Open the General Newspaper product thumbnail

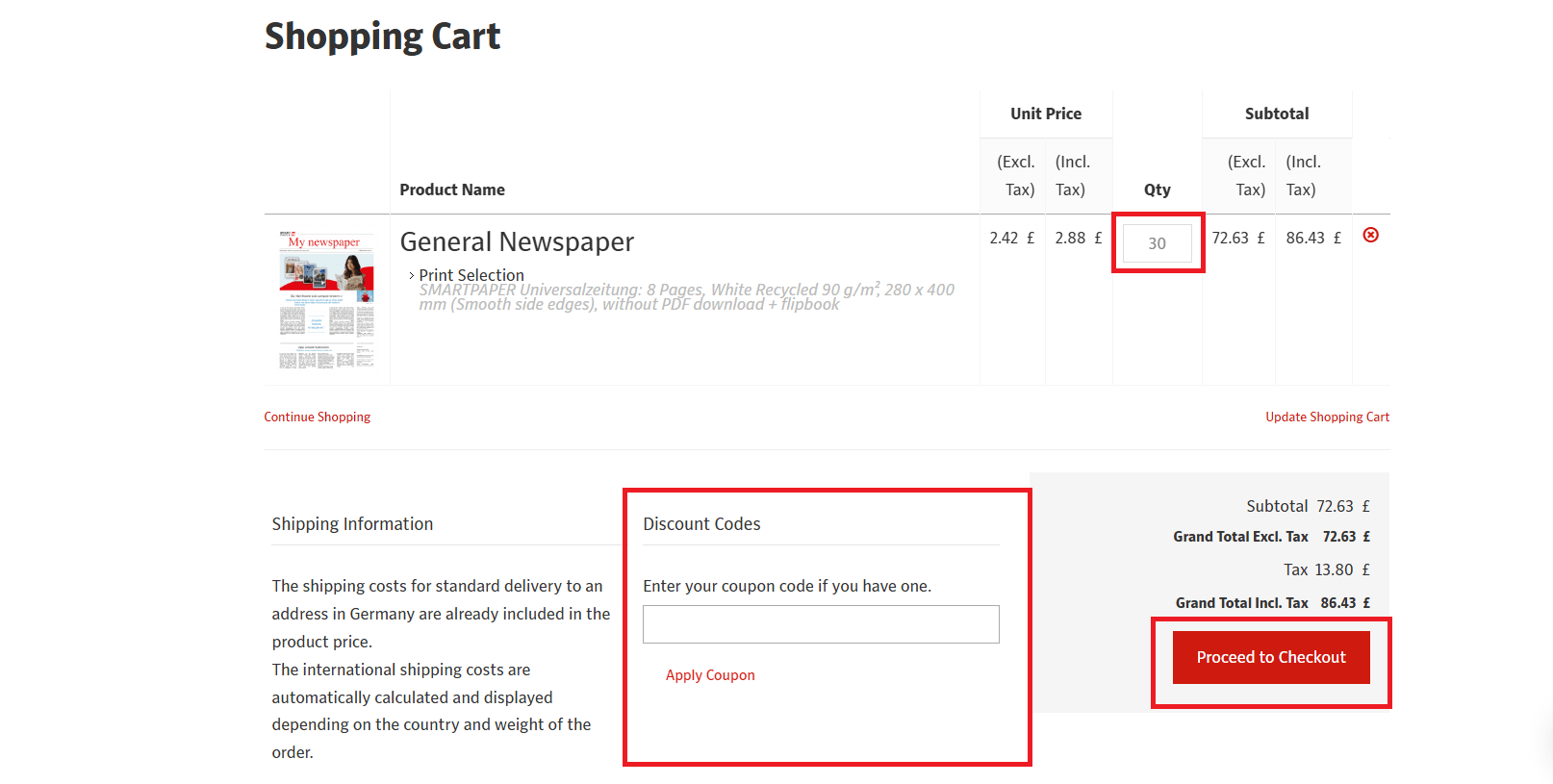coord(327,300)
